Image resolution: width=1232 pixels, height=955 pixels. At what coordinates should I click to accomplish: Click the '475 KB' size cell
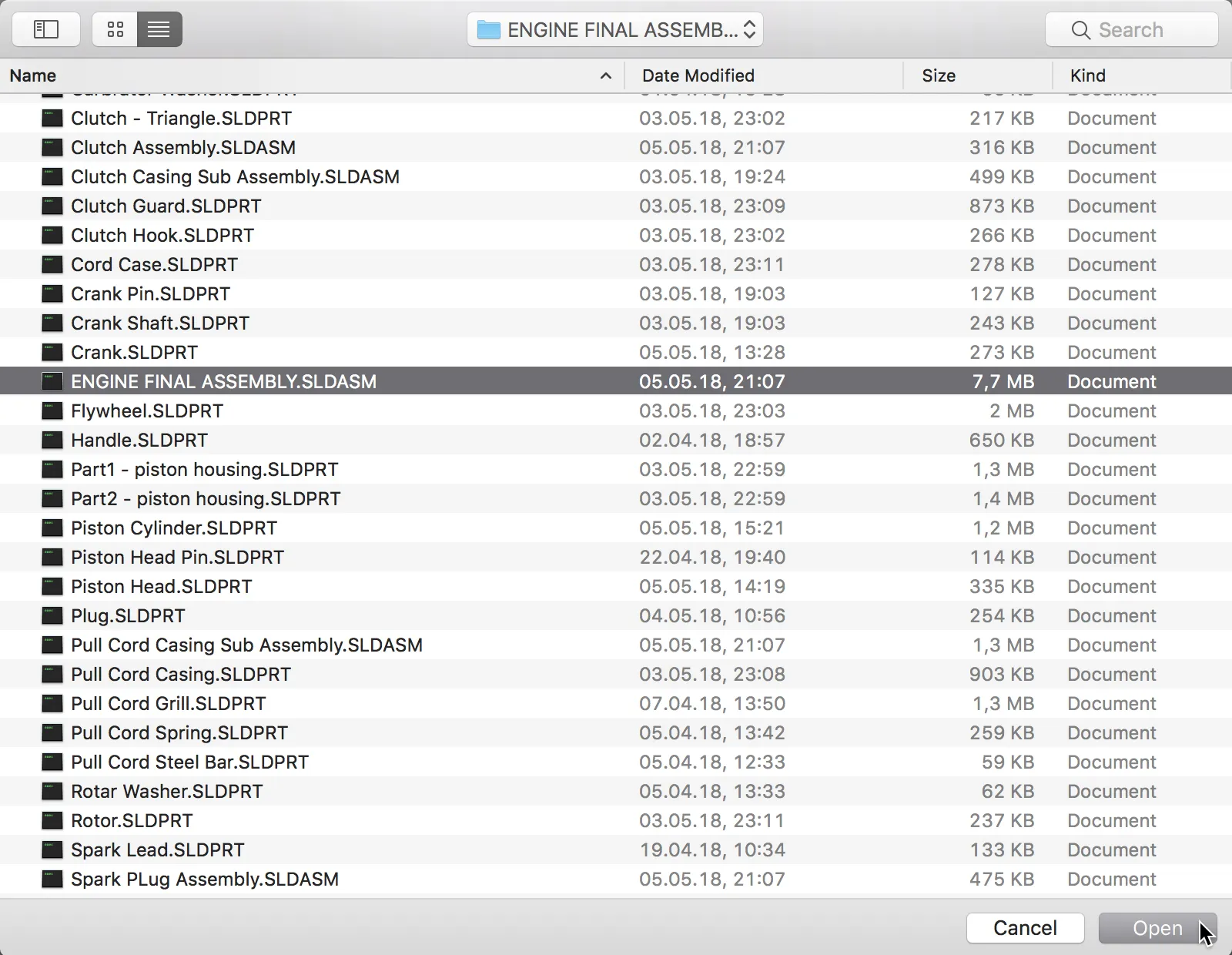[x=1002, y=879]
